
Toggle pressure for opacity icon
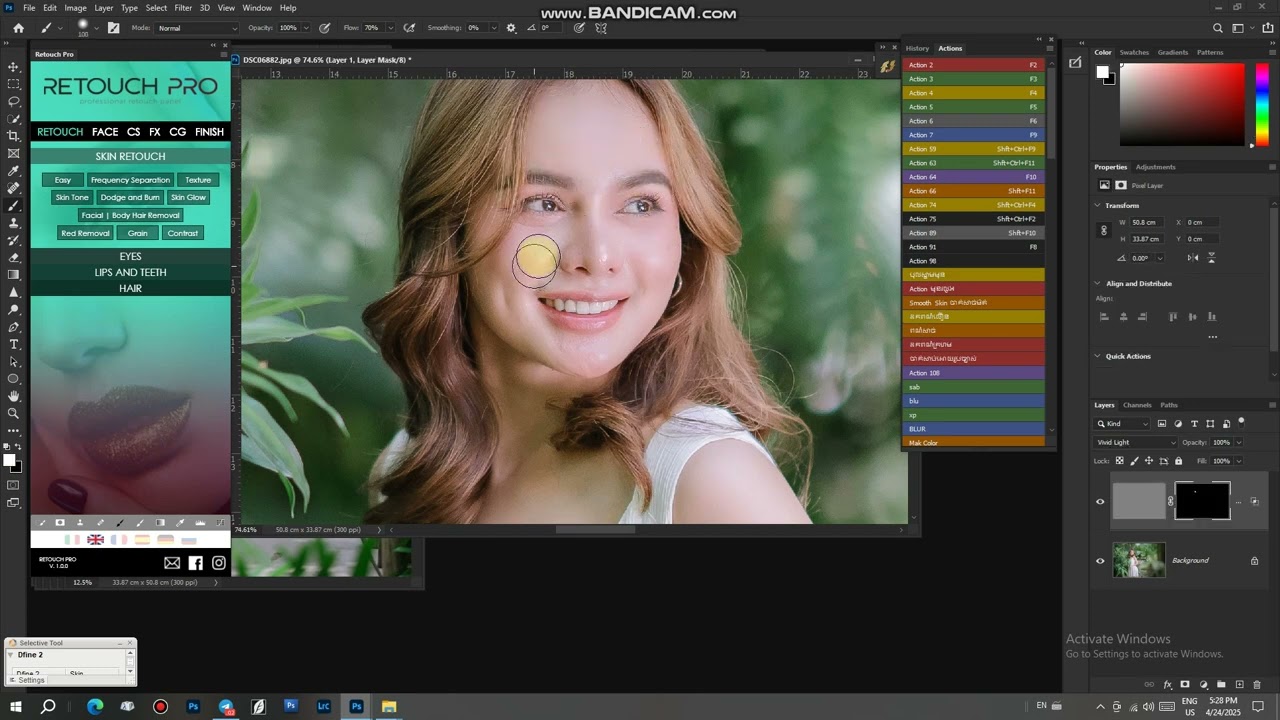pyautogui.click(x=325, y=28)
